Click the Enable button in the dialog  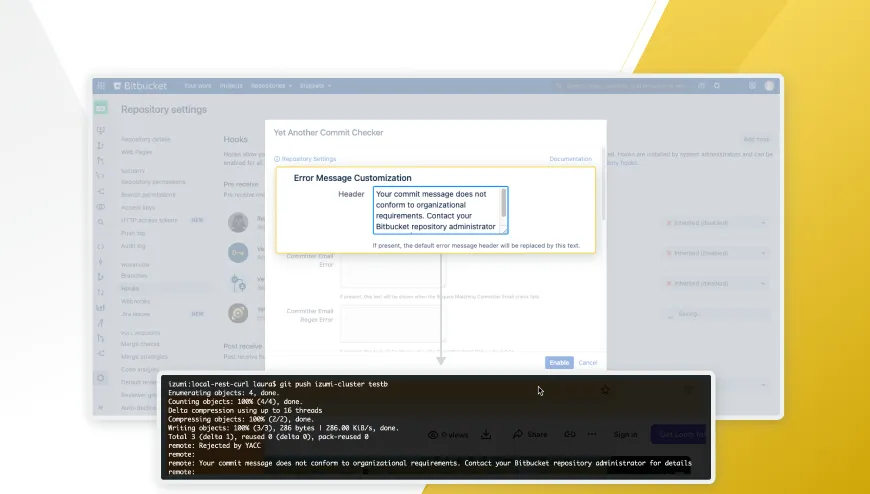(x=559, y=362)
